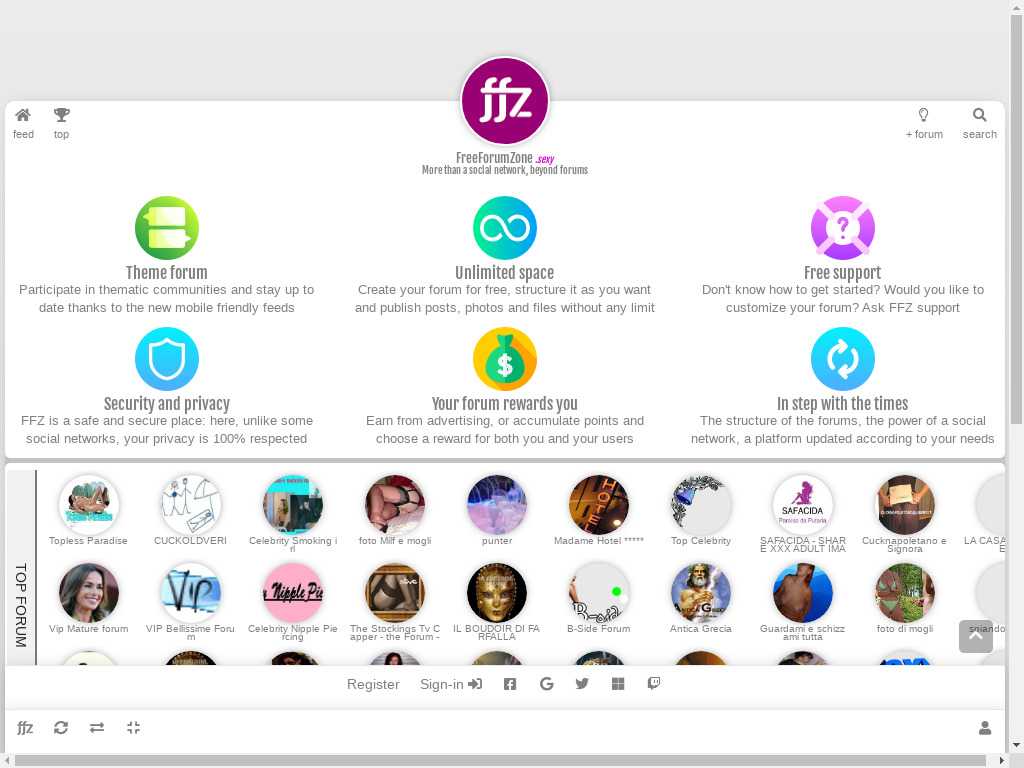Sign in with the Windows icon
Image resolution: width=1024 pixels, height=768 pixels.
(x=618, y=684)
